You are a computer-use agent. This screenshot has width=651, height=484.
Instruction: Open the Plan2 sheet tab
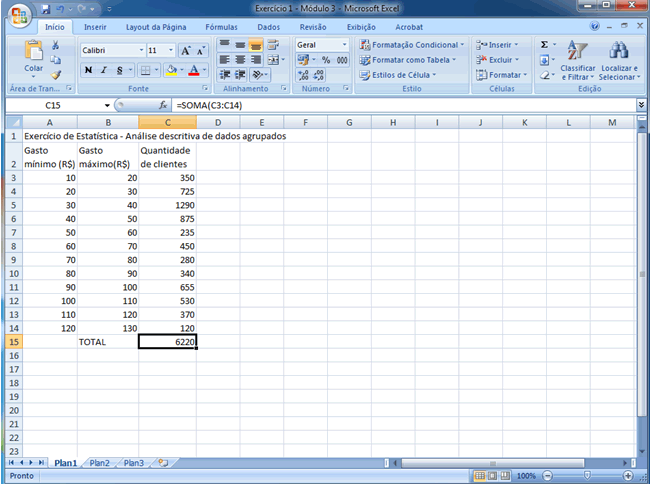coord(99,463)
